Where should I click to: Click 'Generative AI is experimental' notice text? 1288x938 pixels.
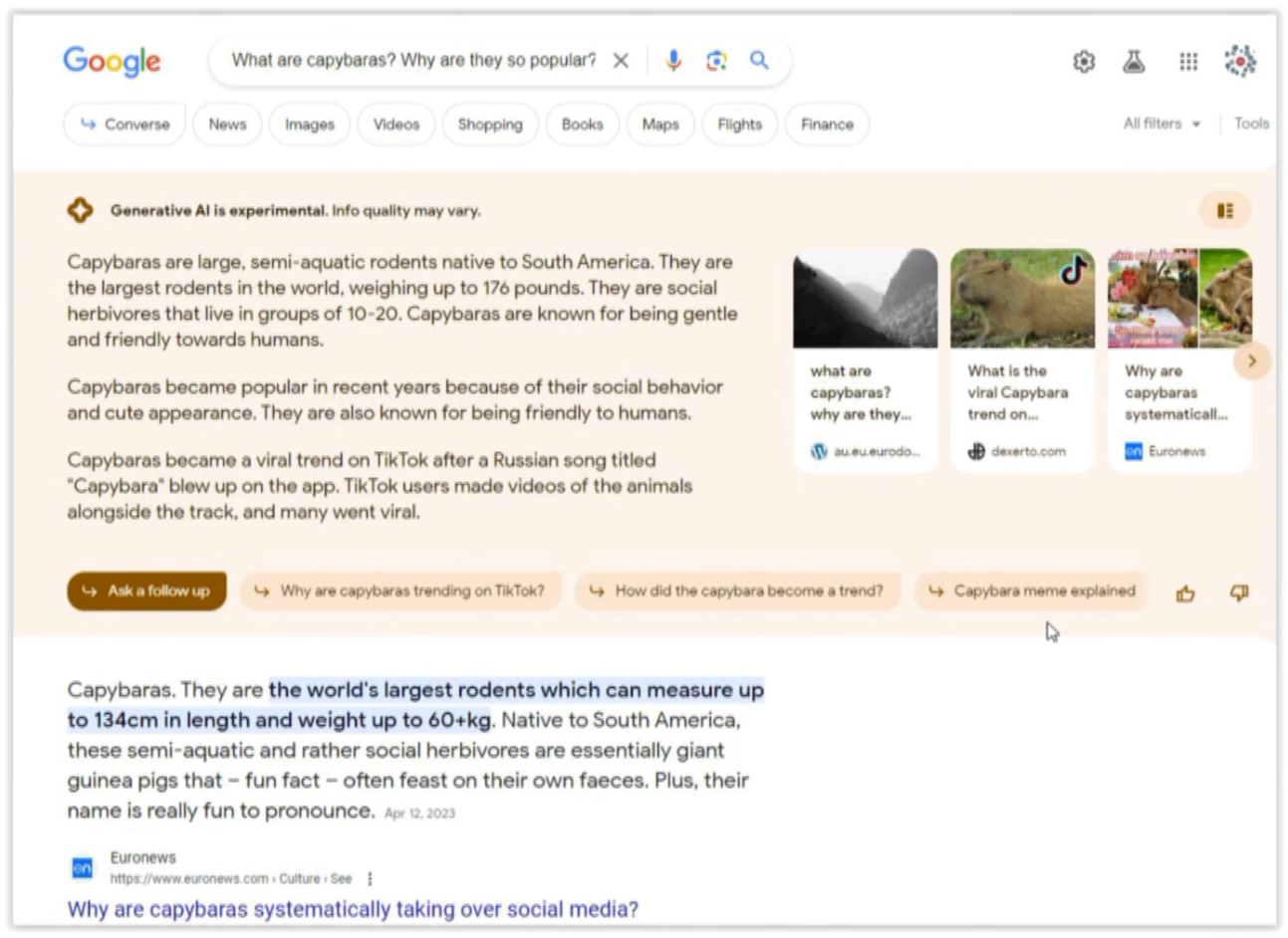(x=295, y=210)
